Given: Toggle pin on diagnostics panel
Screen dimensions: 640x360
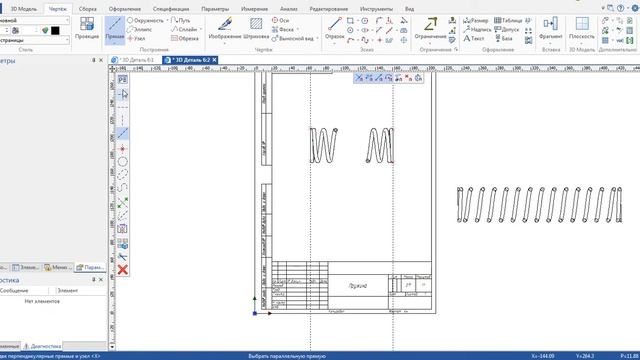Looking at the screenshot, I should pos(93,280).
